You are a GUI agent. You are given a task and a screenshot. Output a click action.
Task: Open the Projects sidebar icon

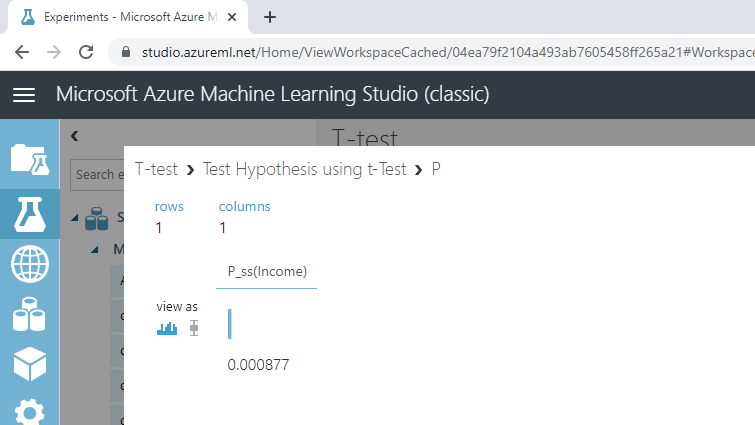click(x=30, y=159)
